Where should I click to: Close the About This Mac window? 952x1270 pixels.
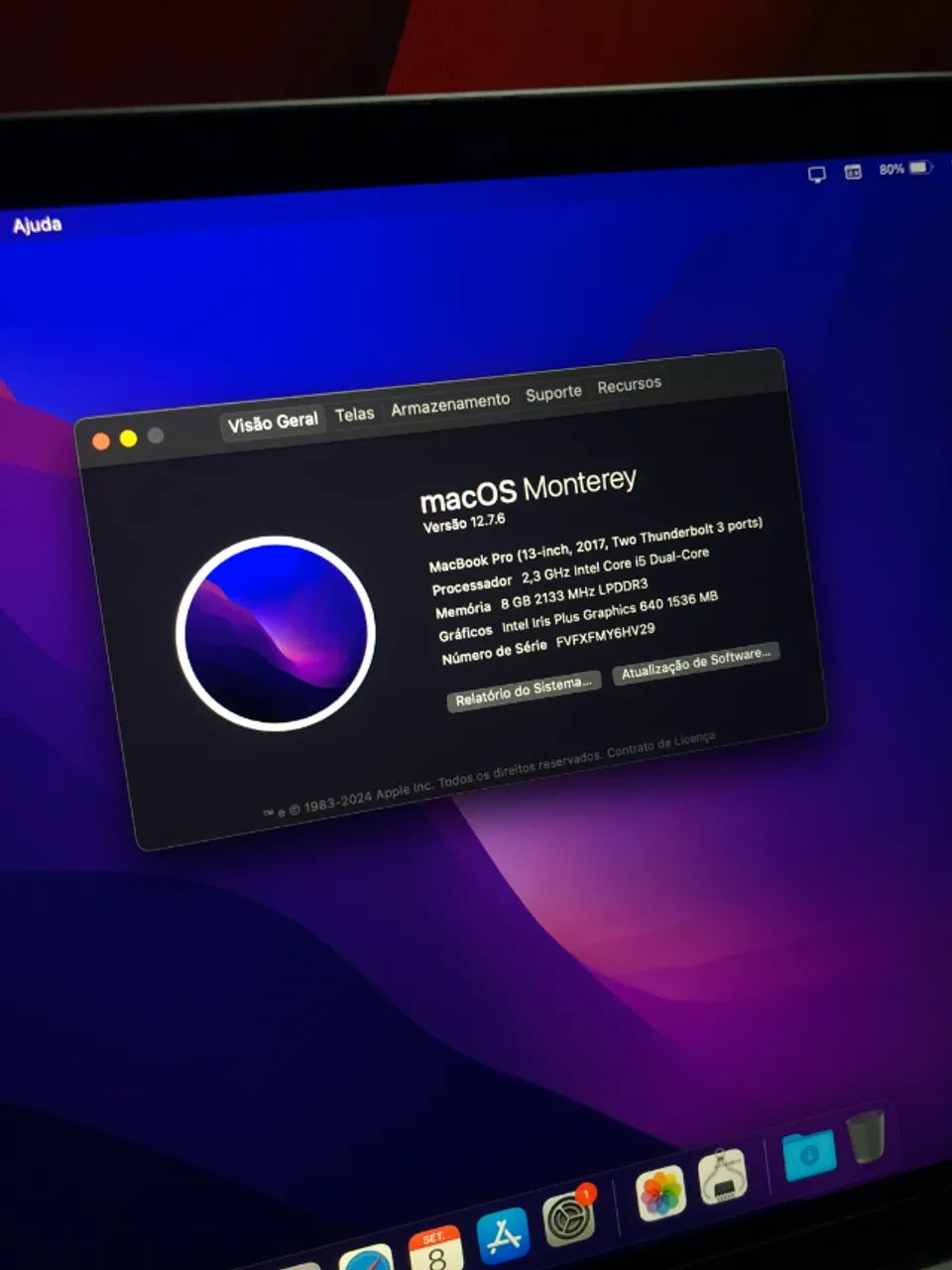(100, 441)
